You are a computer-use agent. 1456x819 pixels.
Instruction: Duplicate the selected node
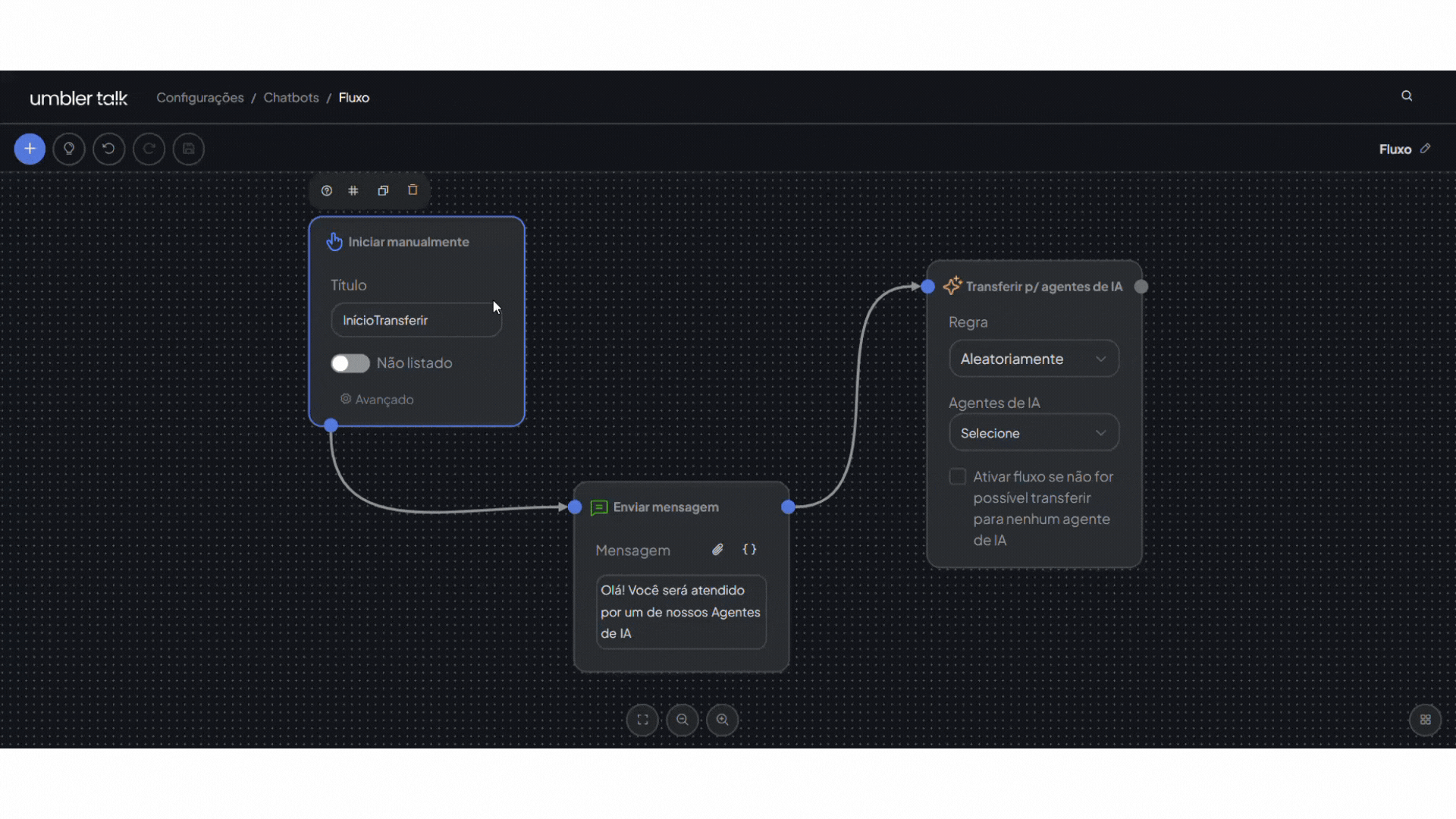(x=383, y=190)
